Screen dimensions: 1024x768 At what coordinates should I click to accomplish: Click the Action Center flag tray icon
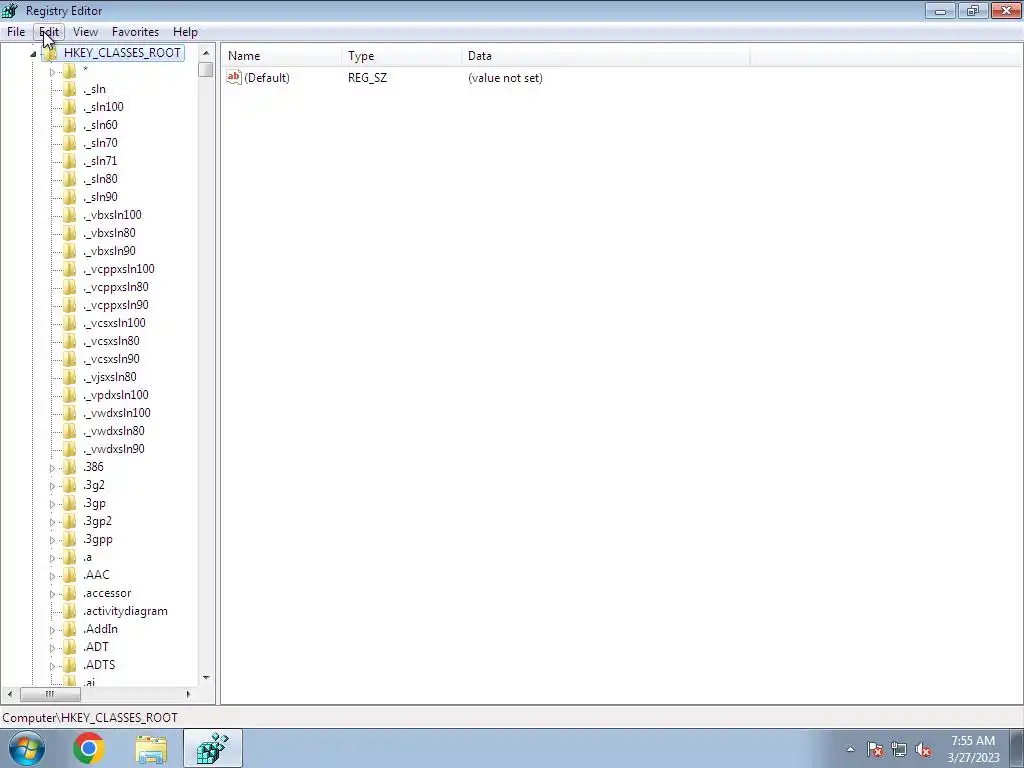(875, 749)
